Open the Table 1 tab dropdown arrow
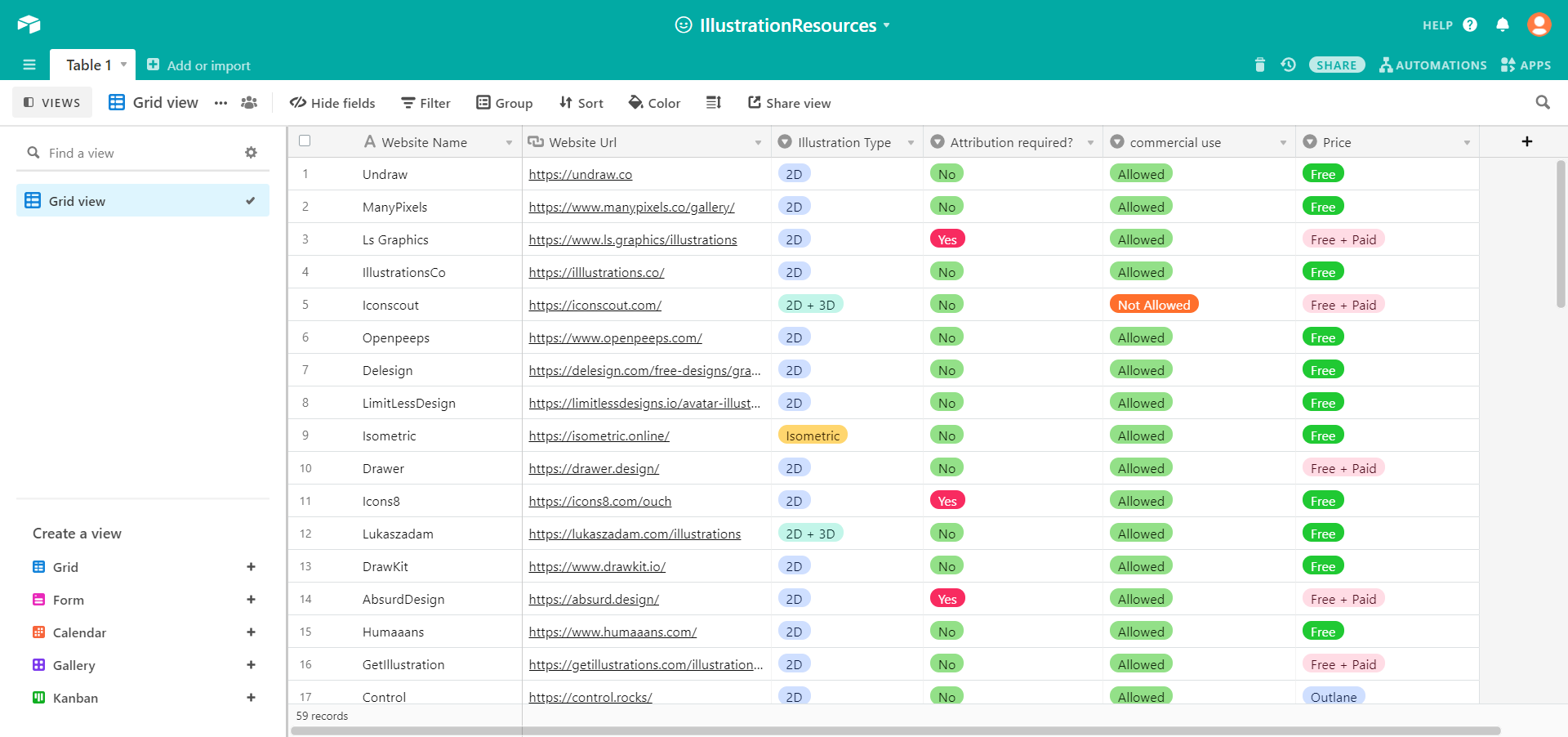The height and width of the screenshot is (737, 1568). [123, 64]
